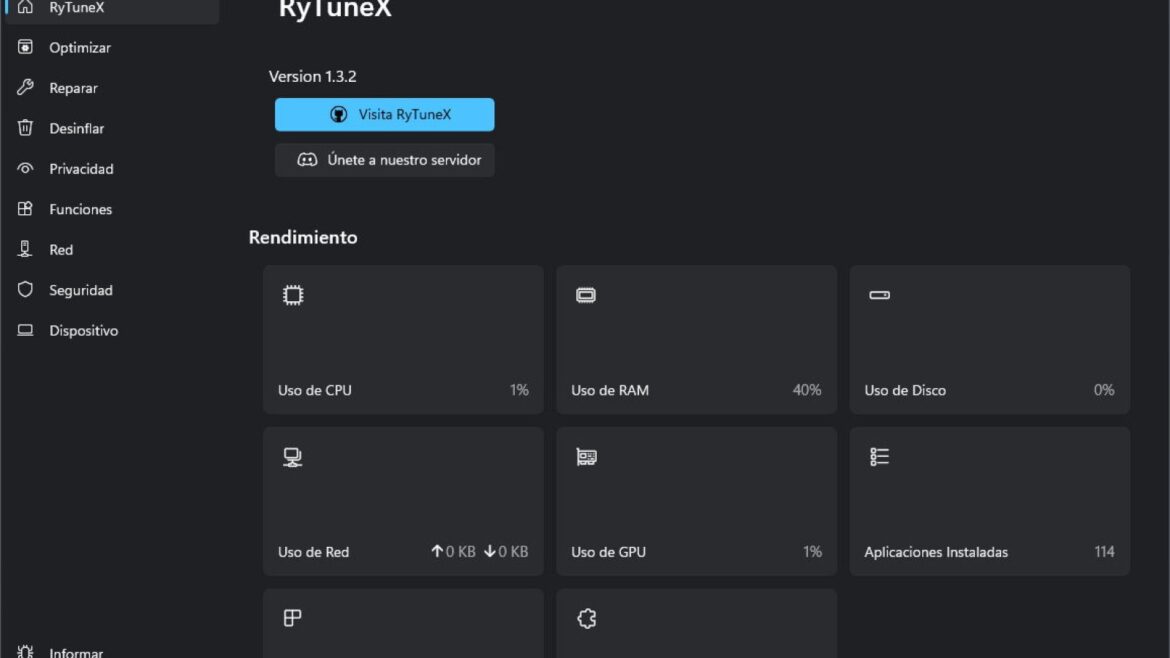
Task: Click the shield icon for Seguridad
Action: 25,289
